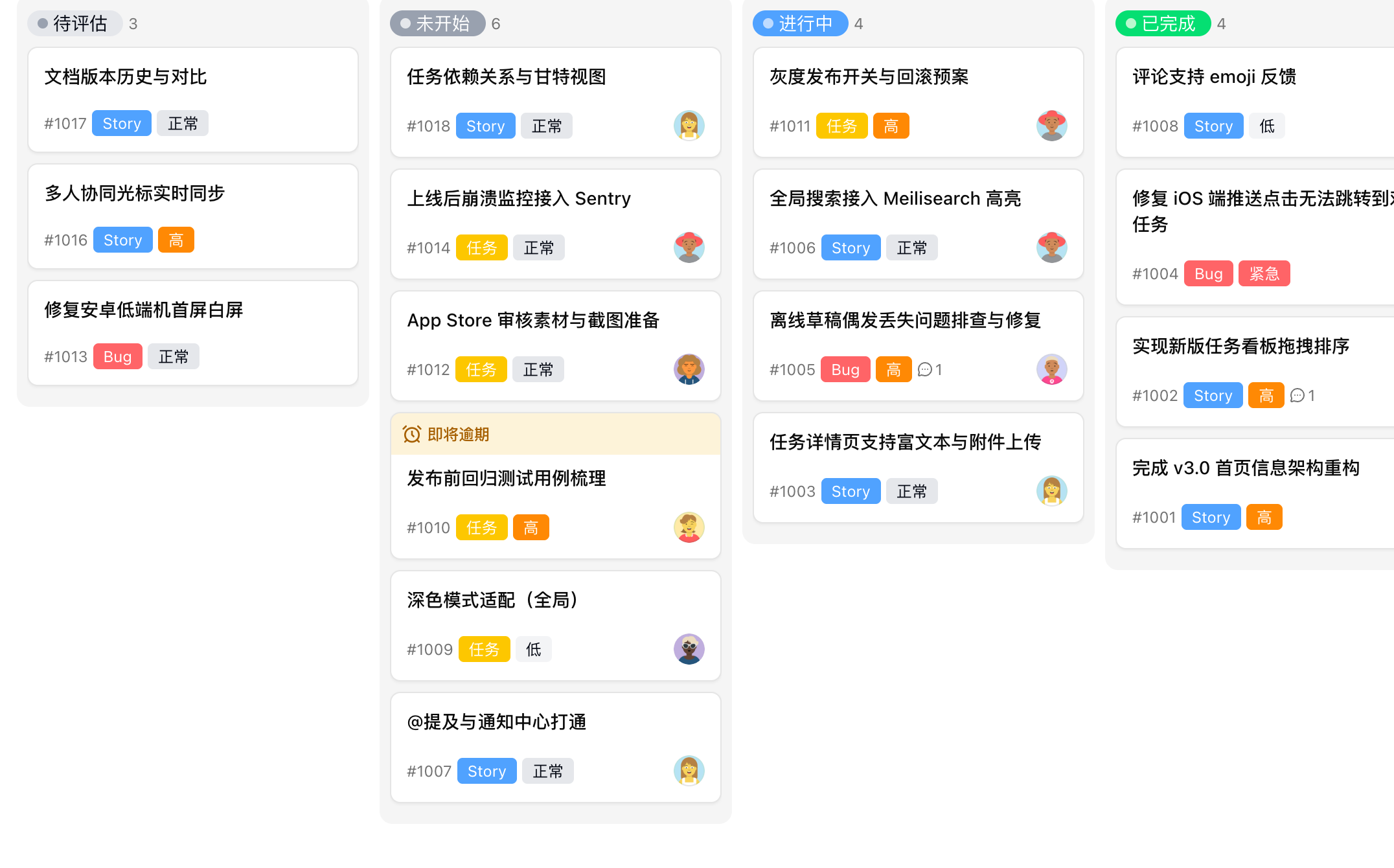Open card 任务依赖关系与甘特视图

point(556,102)
